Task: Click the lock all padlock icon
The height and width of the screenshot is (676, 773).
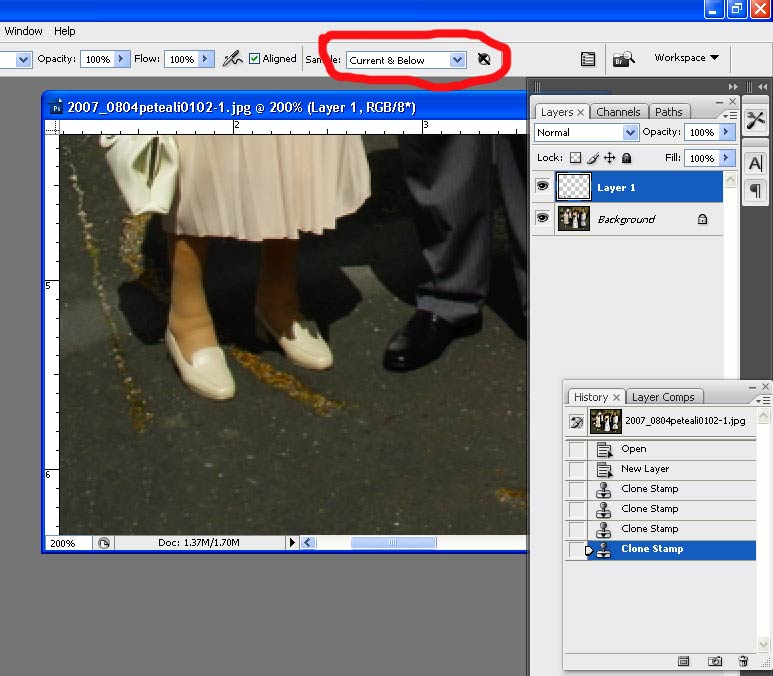Action: pos(627,158)
